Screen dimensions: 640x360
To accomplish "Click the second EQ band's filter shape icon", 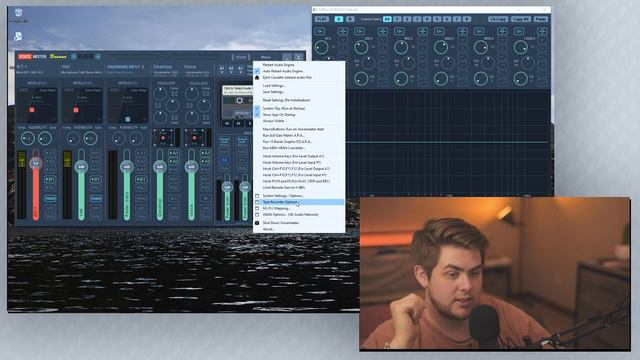I will [x=383, y=31].
